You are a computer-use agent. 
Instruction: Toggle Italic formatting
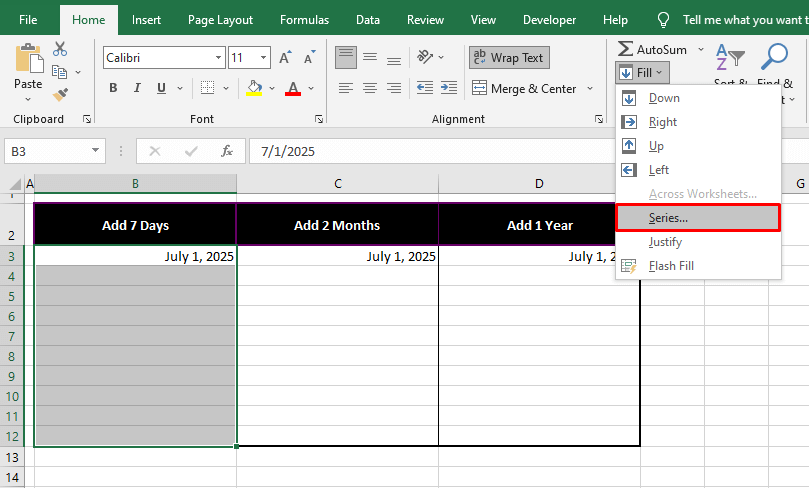[x=137, y=88]
